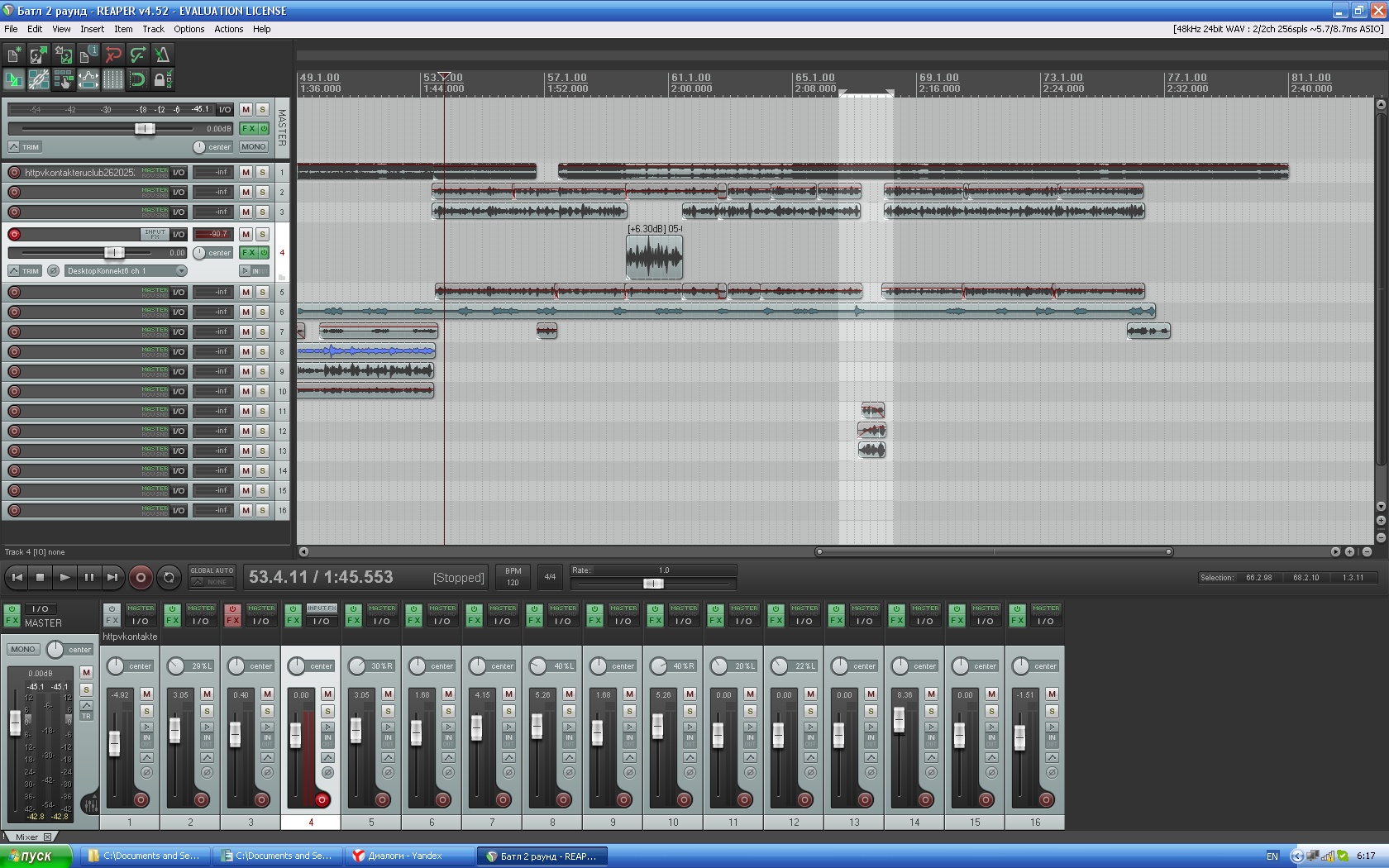Open the I/O routing for track 4
This screenshot has height=868, width=1389.
179,234
